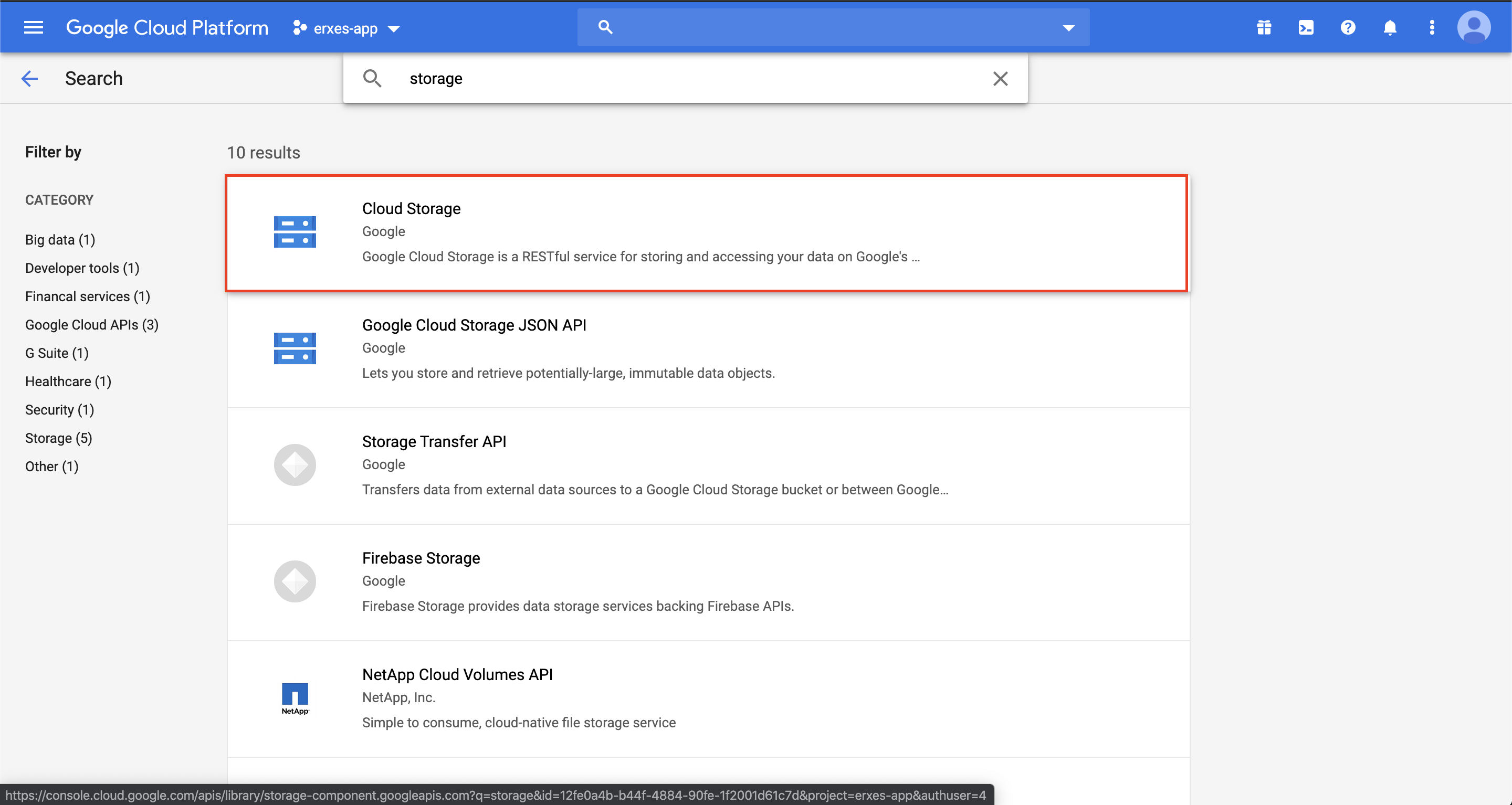Click the Google Cloud Platform logo
Image resolution: width=1512 pixels, height=805 pixels.
[167, 28]
